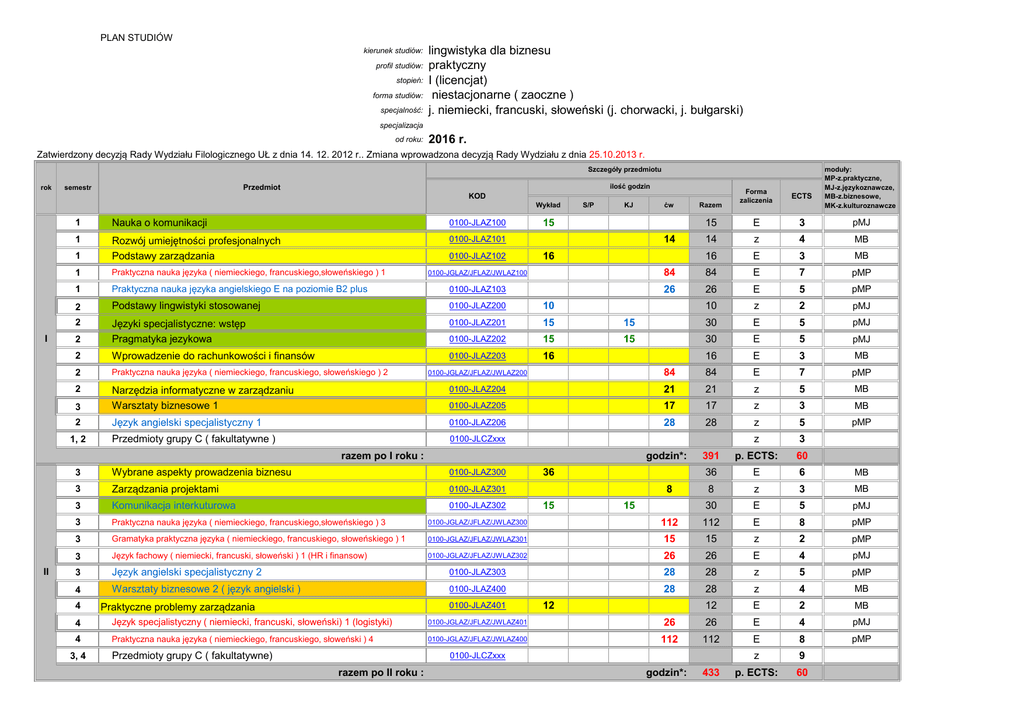1024x725 pixels.
Task: Select the 'Nauka o komunikacji' subject cell
Action: click(x=159, y=223)
